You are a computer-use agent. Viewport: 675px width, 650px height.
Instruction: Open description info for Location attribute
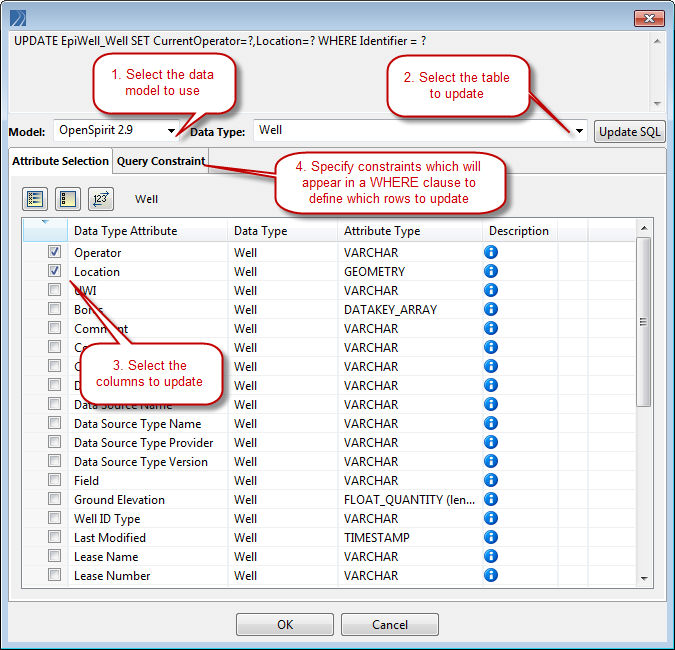491,271
